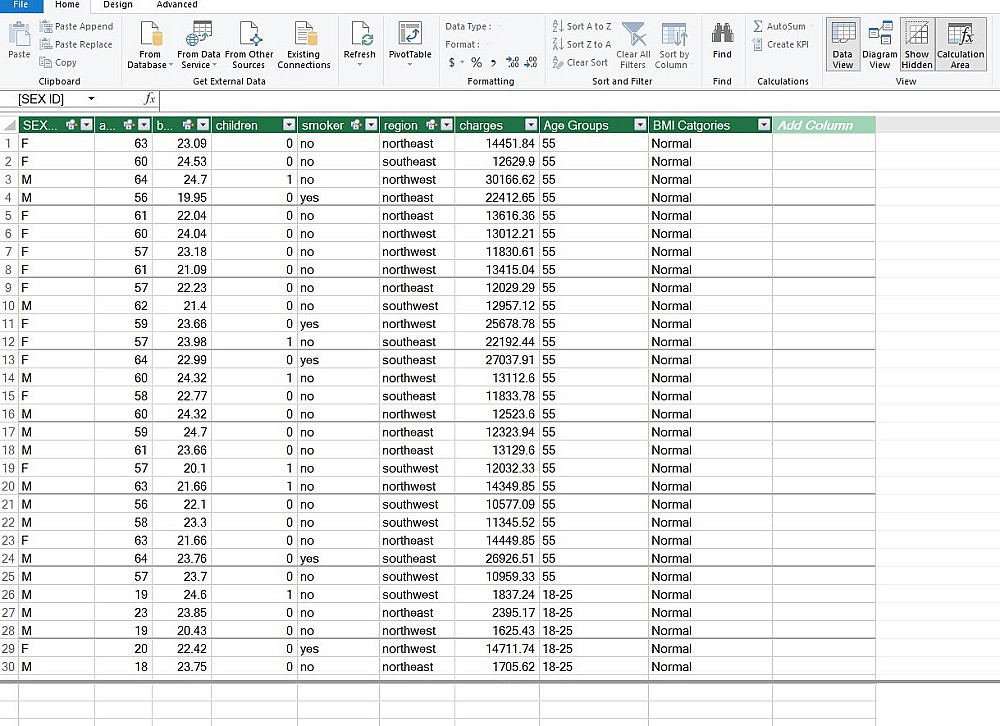Open the smoker column filter dropdown
The image size is (1000, 726).
[x=371, y=125]
